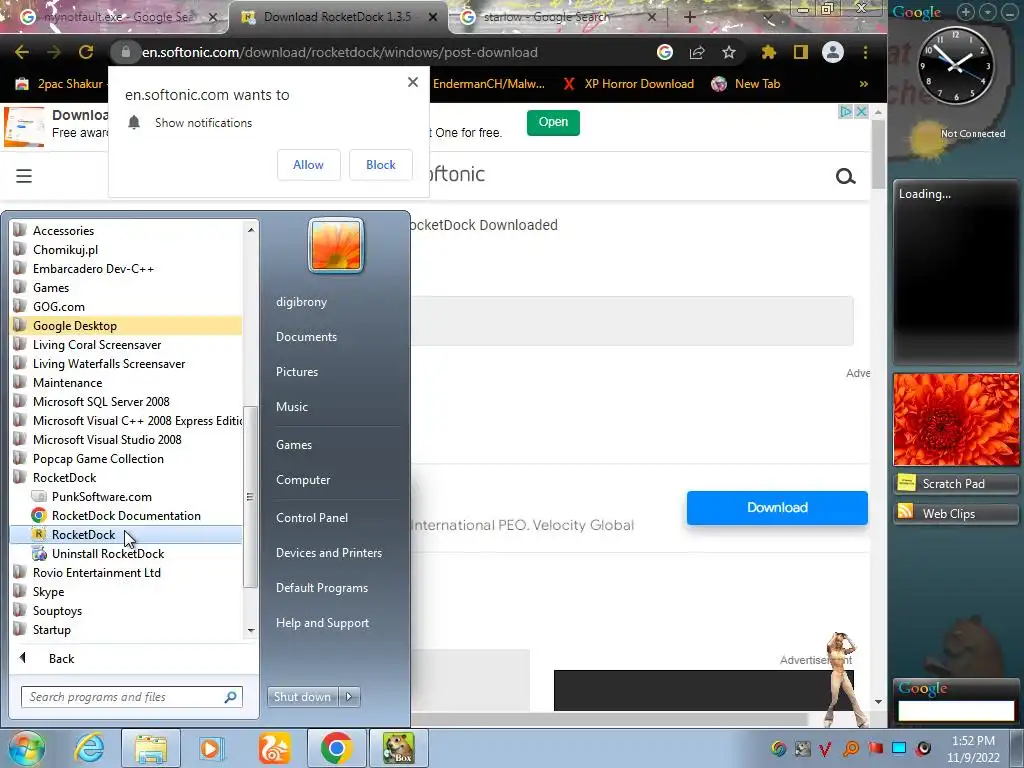The image size is (1024, 768).
Task: Open Chrome side panel icon
Action: click(x=801, y=52)
